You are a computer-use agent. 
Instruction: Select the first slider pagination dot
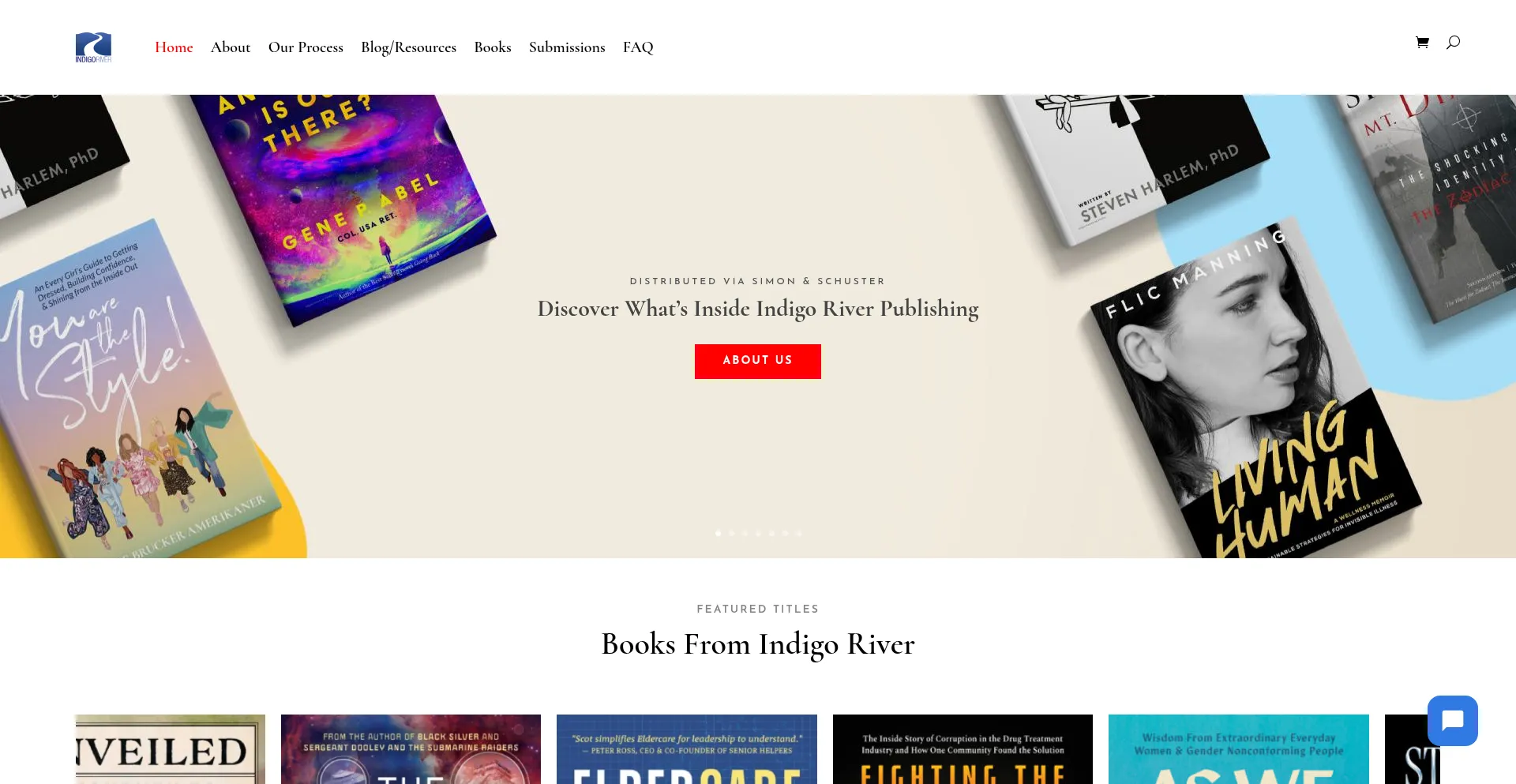pos(718,534)
